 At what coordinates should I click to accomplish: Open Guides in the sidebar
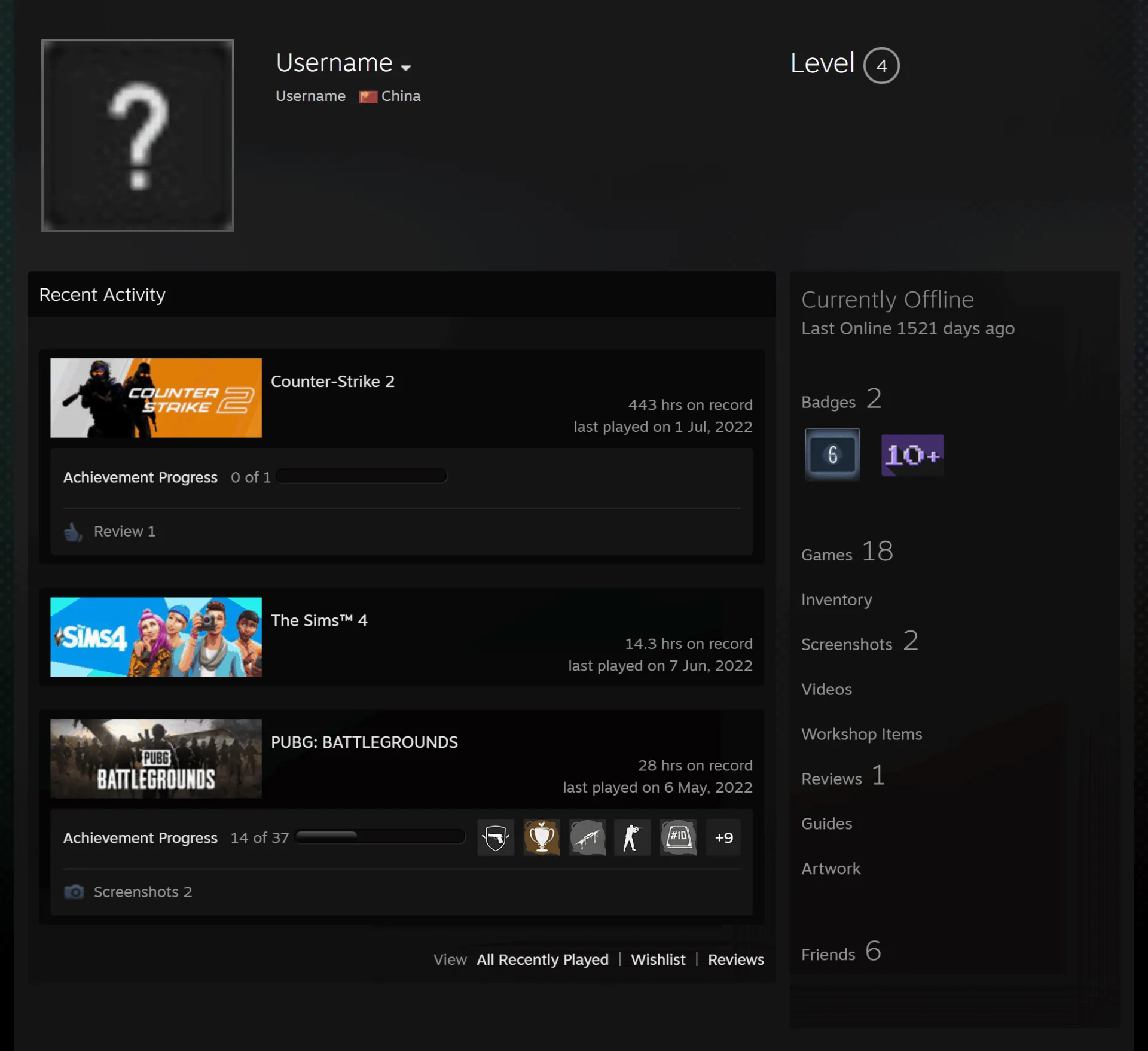coord(826,824)
